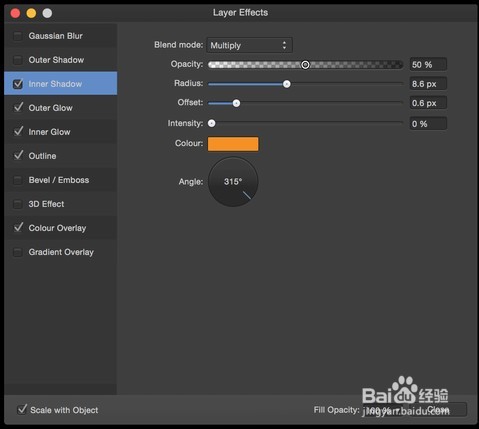Enable the Gradient Overlay checkbox

click(18, 252)
